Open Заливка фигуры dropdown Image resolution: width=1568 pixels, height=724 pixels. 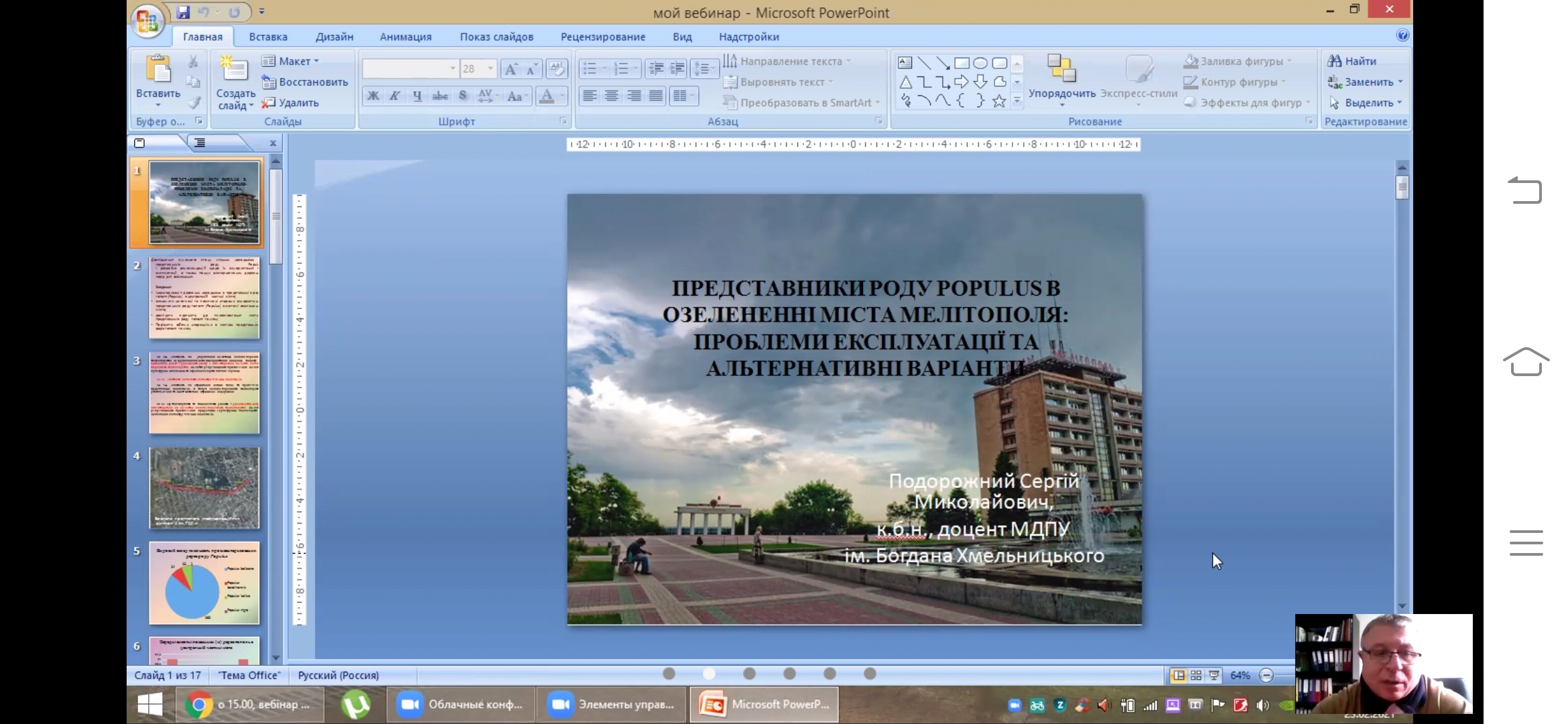coord(1240,61)
